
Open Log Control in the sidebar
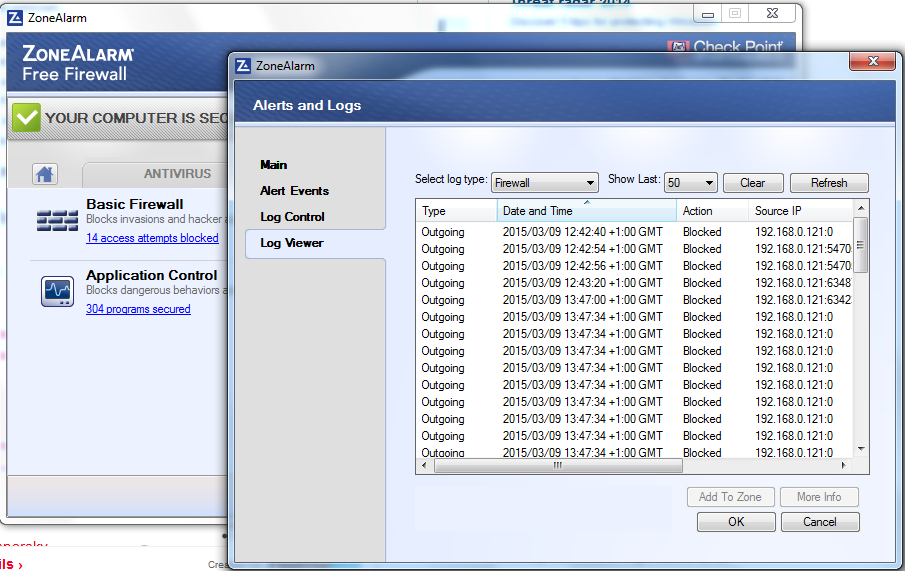292,217
